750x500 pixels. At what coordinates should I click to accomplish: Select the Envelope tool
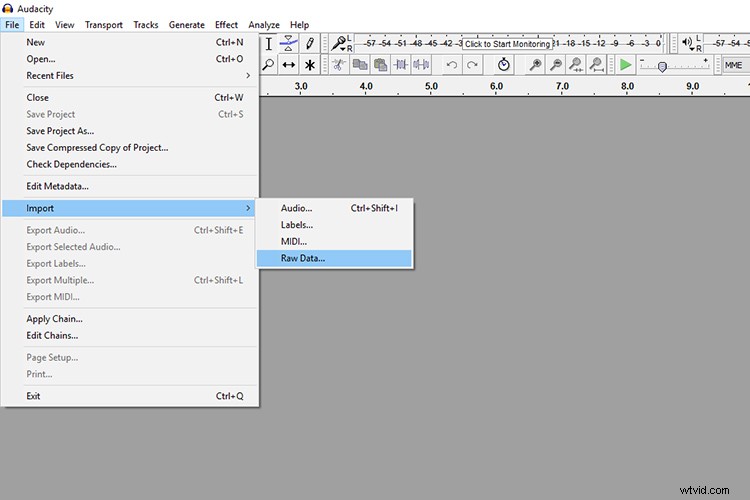tap(289, 43)
